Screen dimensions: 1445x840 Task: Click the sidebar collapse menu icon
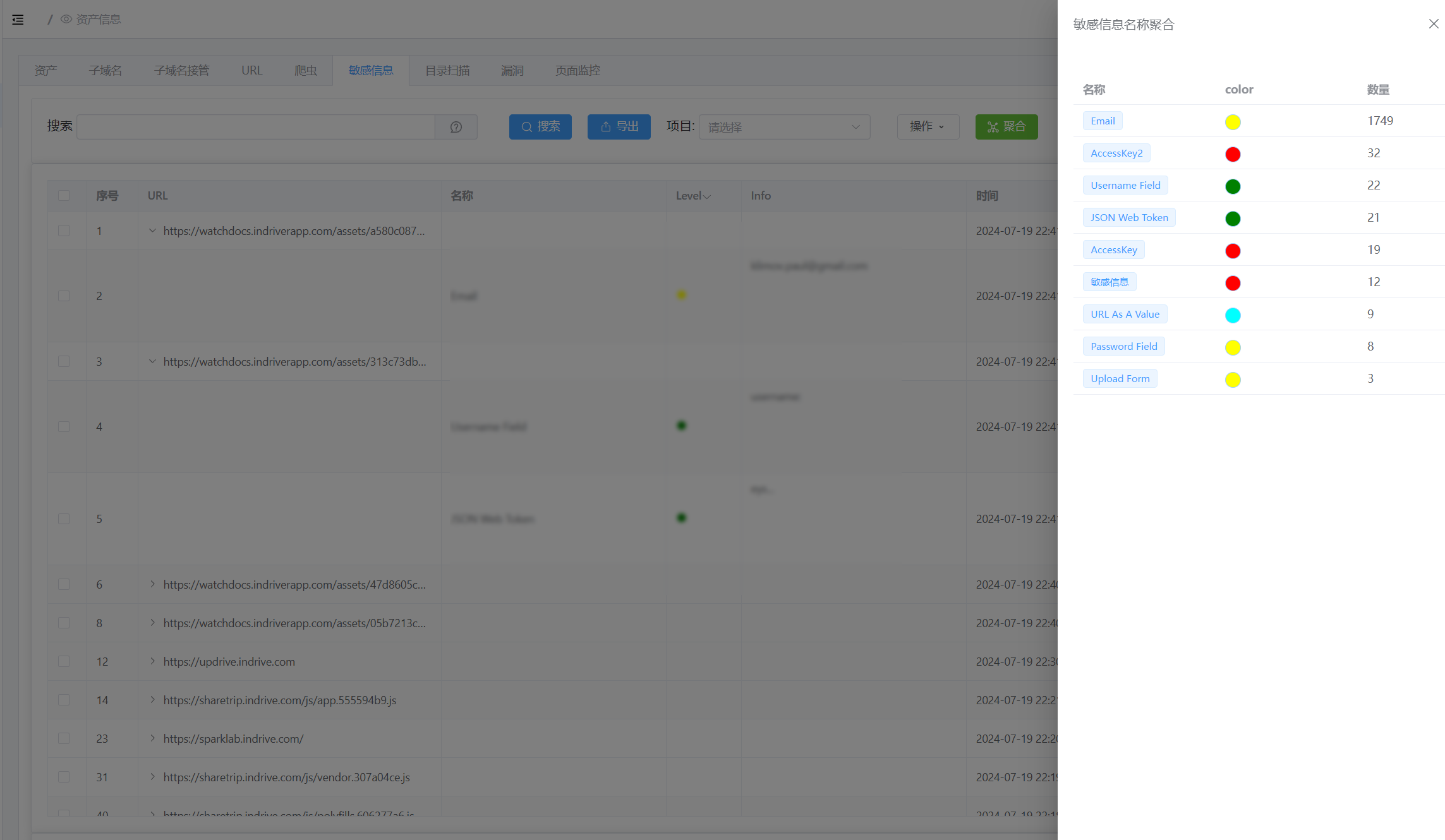18,20
